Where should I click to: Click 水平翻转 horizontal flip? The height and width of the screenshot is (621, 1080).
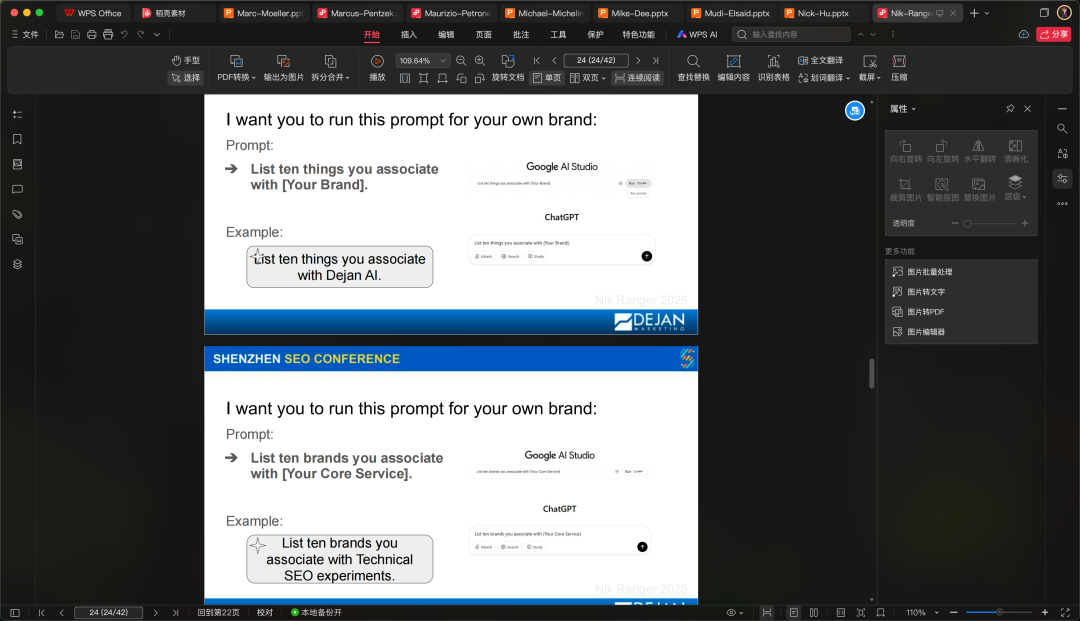pos(979,151)
